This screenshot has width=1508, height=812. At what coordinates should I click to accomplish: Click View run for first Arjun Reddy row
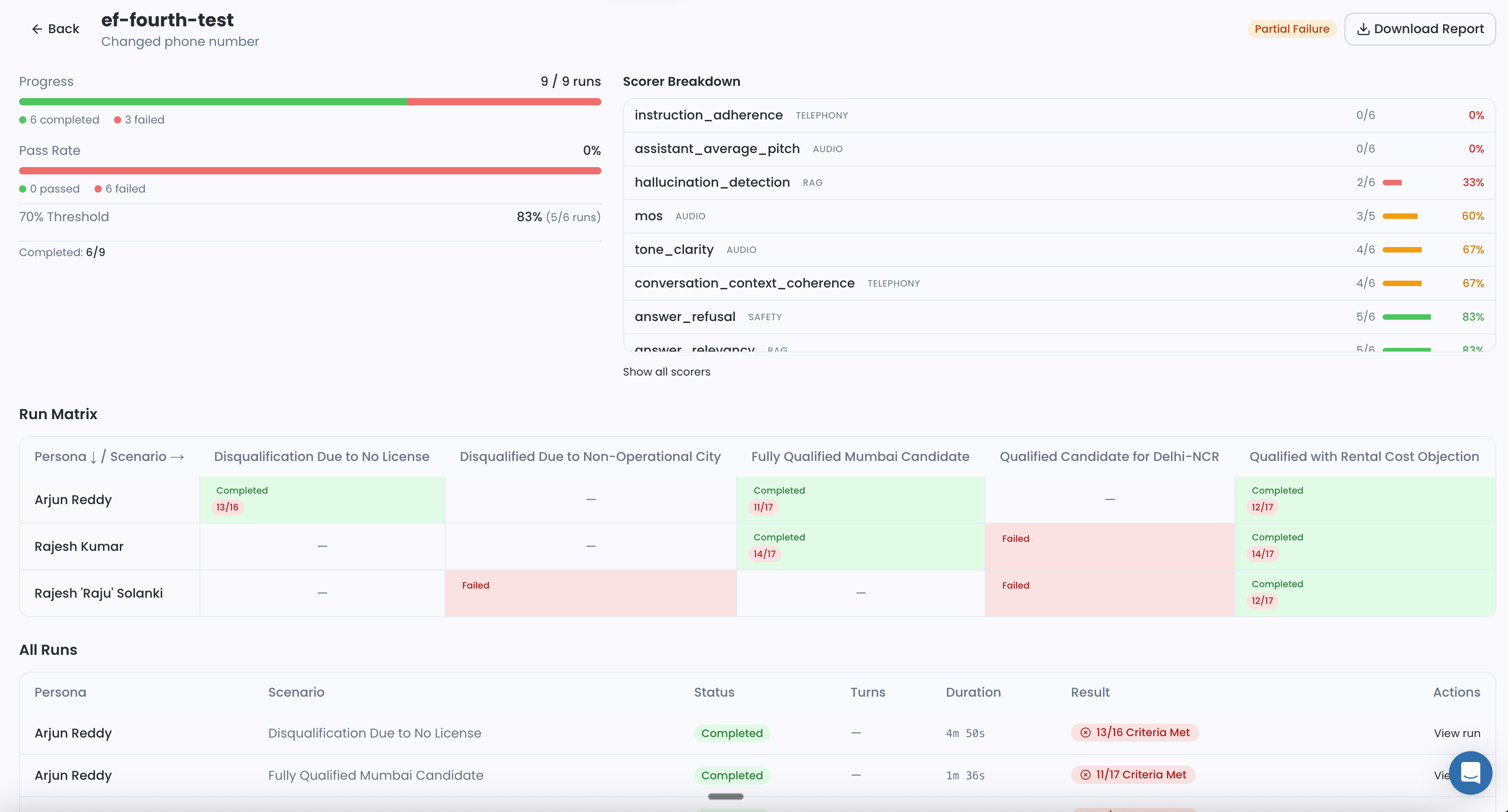[1457, 733]
